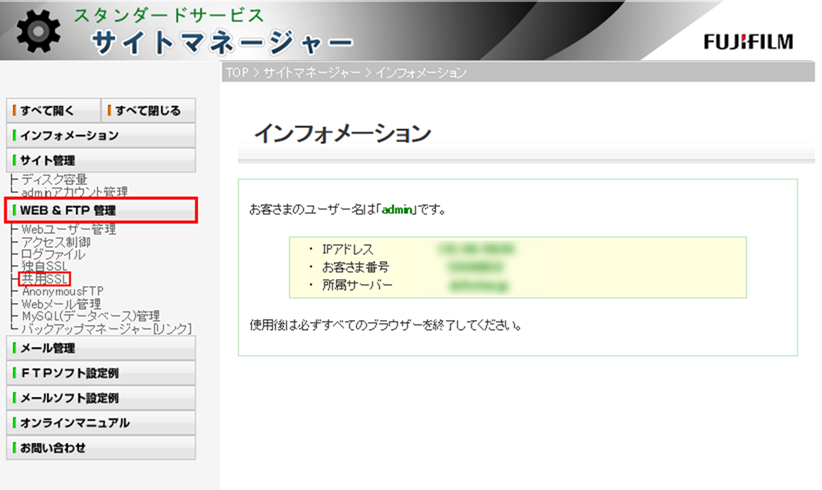
Task: Open the オンラインマニュアル menu
Action: point(100,423)
